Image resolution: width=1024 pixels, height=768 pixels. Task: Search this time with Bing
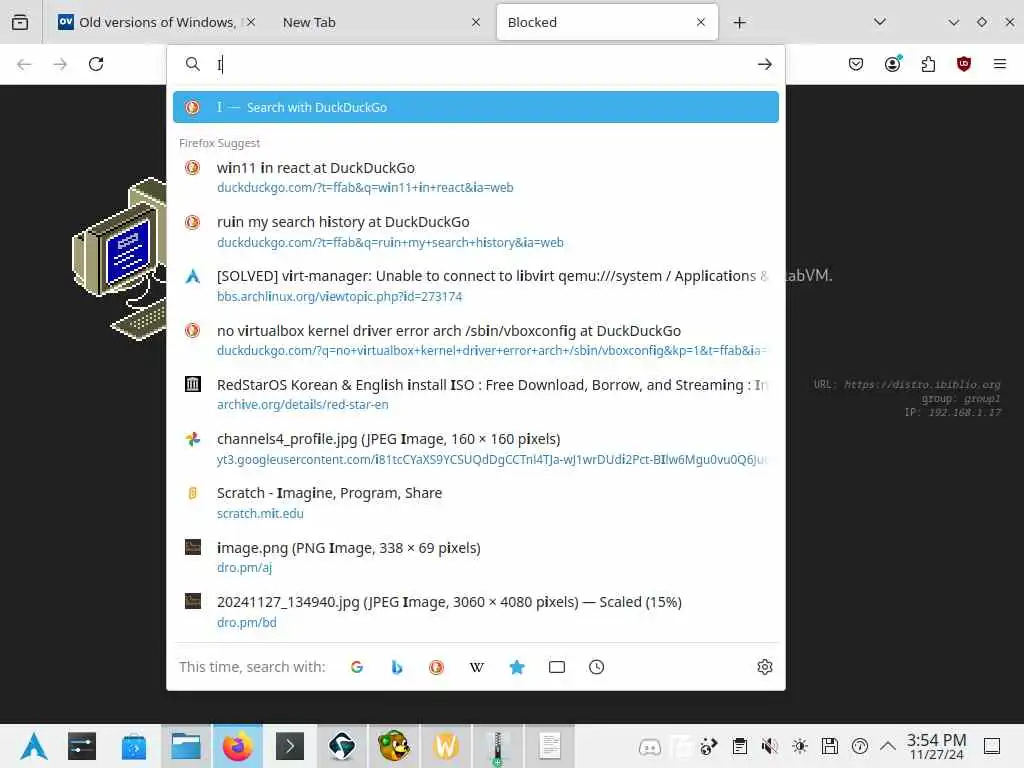tap(396, 667)
